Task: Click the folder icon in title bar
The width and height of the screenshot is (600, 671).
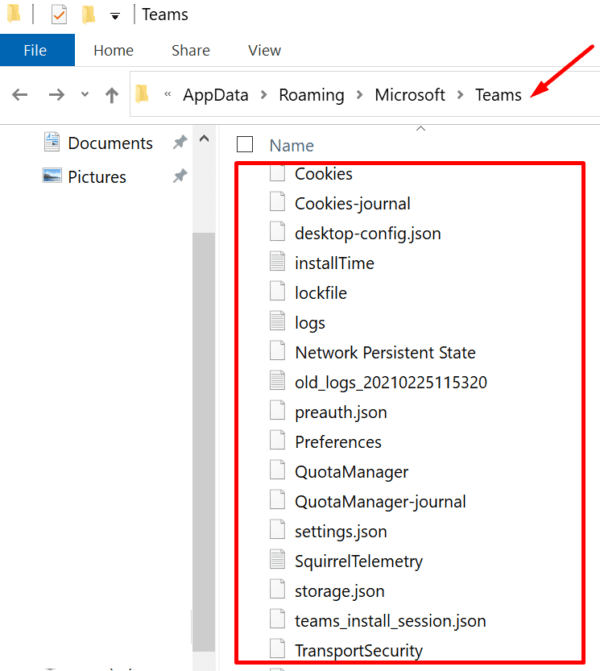Action: point(14,14)
